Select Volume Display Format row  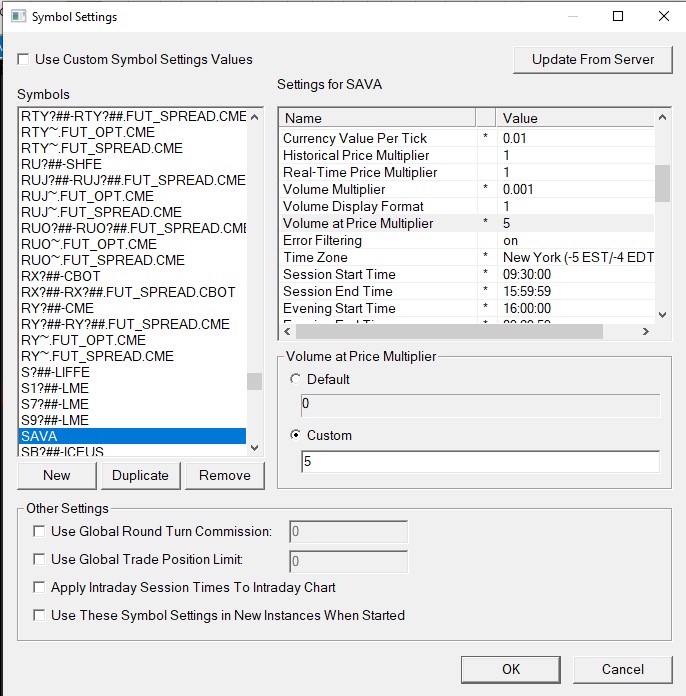467,206
